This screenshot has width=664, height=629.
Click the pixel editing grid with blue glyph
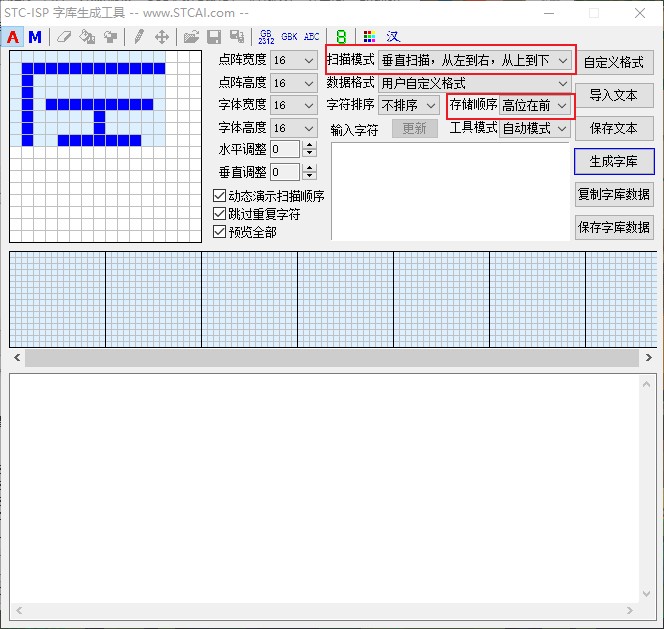pyautogui.click(x=105, y=147)
